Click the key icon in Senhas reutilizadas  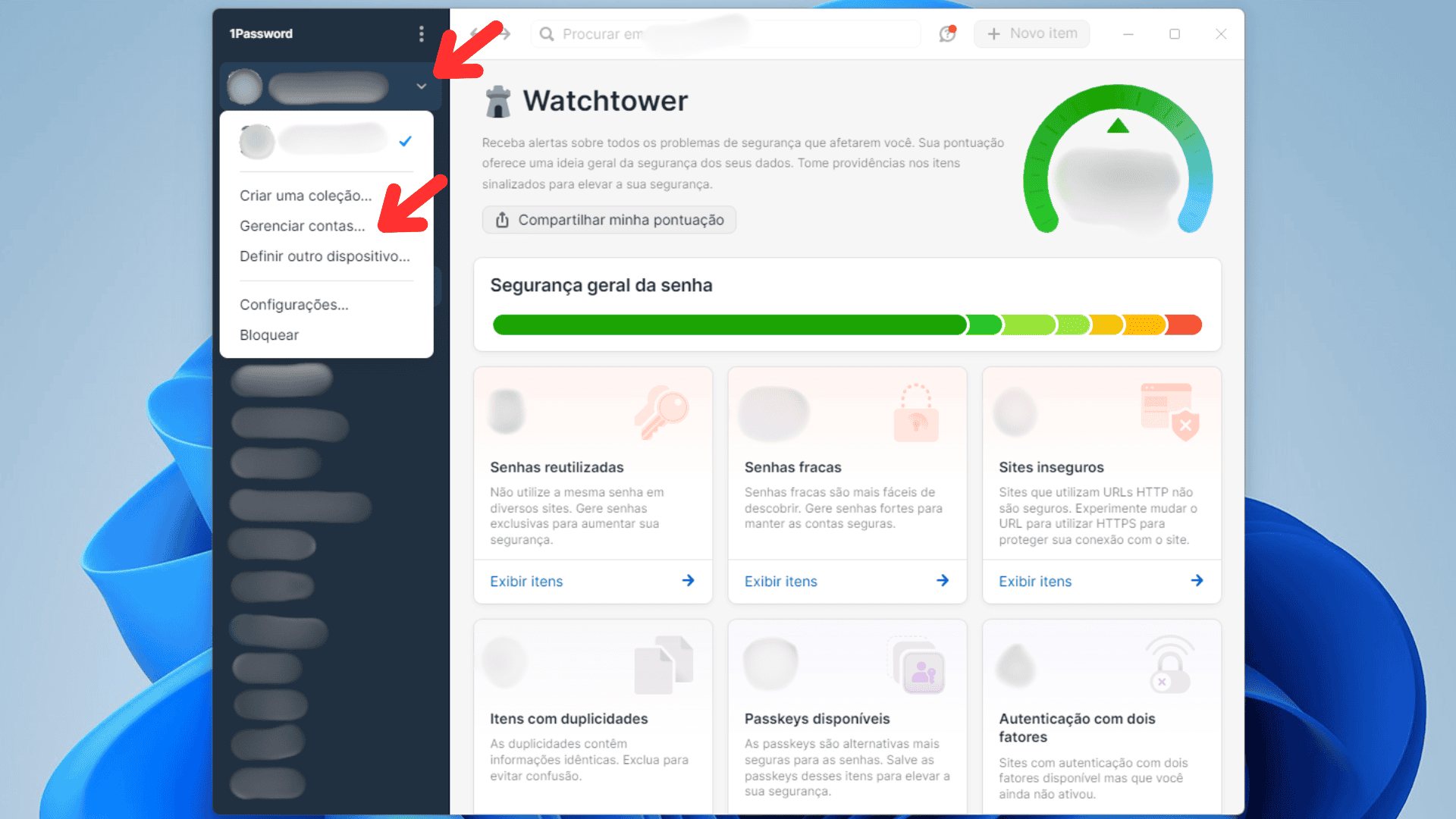(x=661, y=413)
